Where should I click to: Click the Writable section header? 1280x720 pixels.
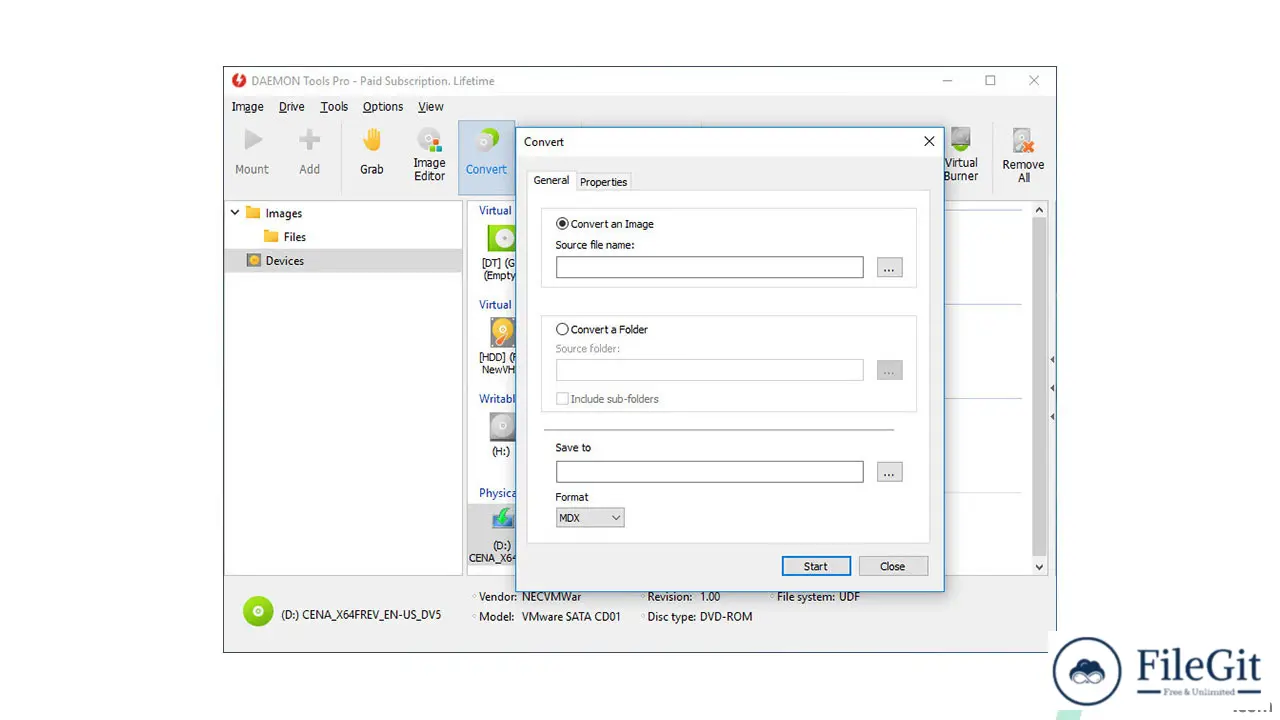click(x=497, y=399)
